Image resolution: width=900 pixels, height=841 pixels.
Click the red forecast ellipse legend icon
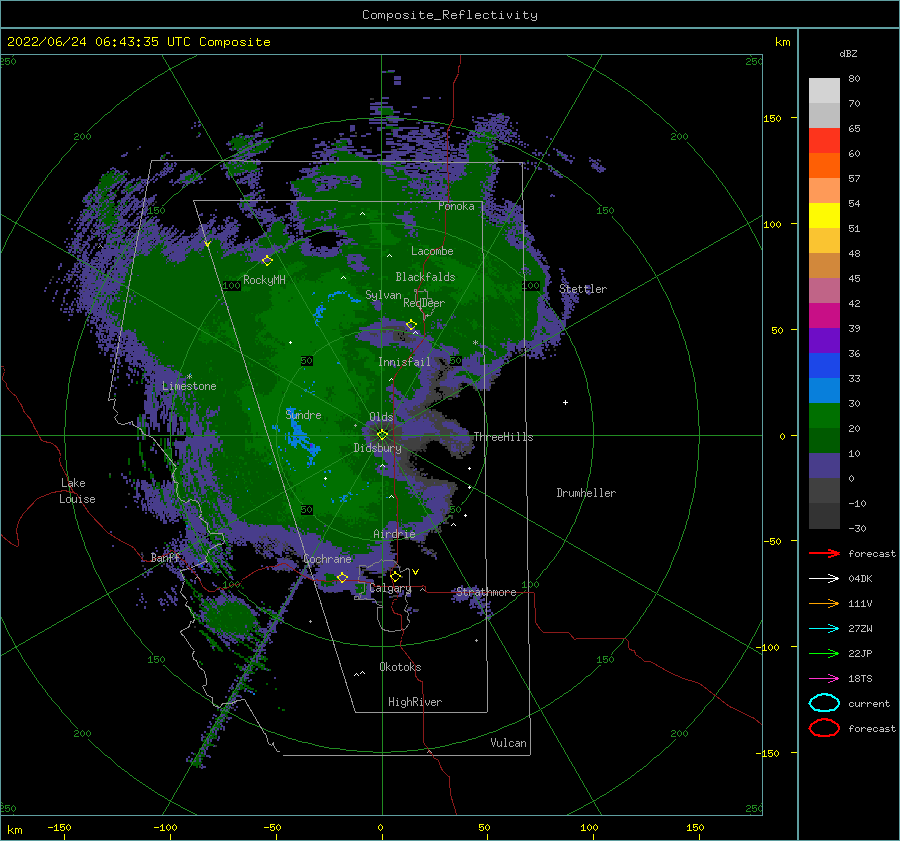tap(824, 728)
